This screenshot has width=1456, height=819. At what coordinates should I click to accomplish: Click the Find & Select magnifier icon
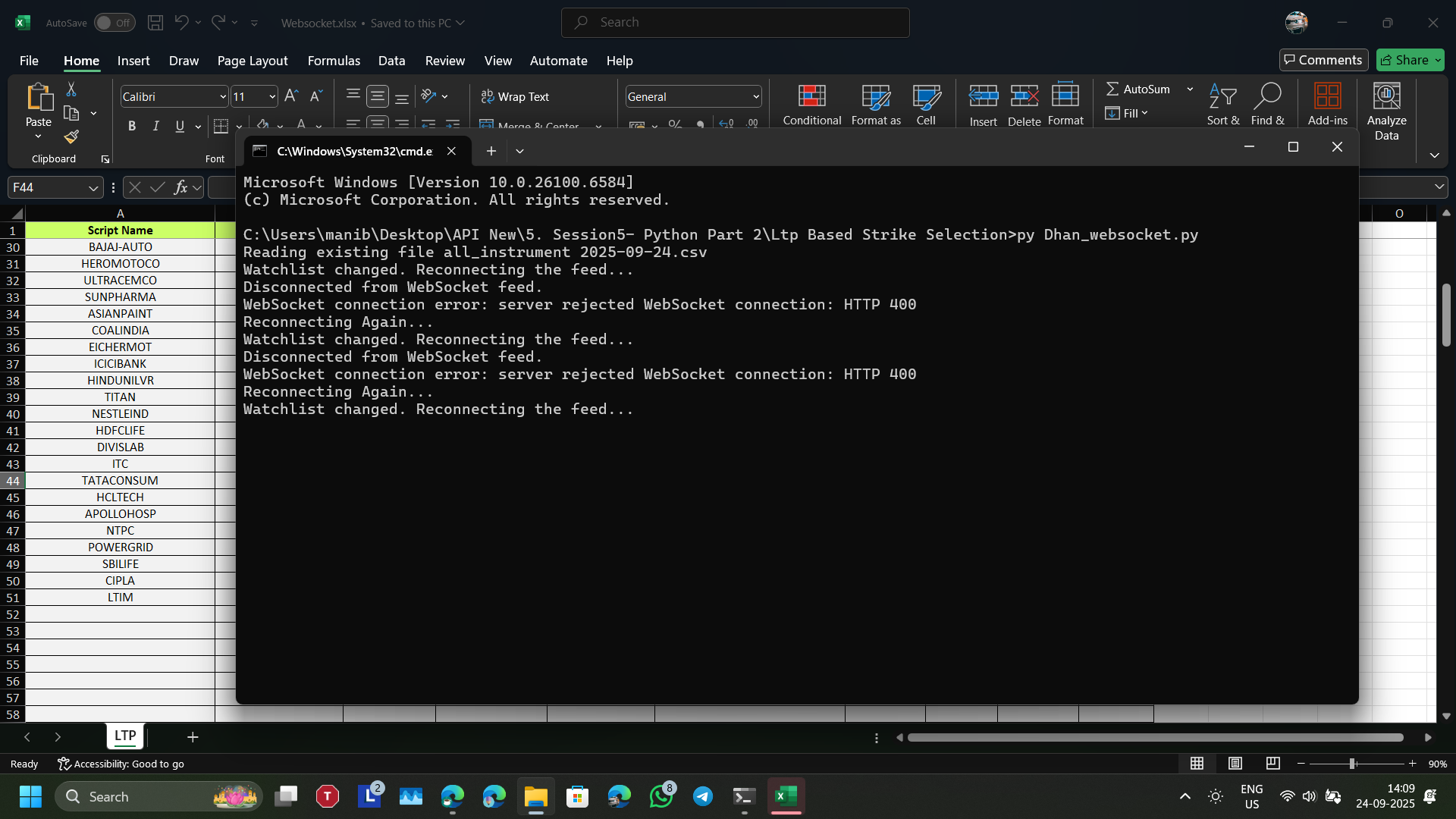pyautogui.click(x=1267, y=104)
